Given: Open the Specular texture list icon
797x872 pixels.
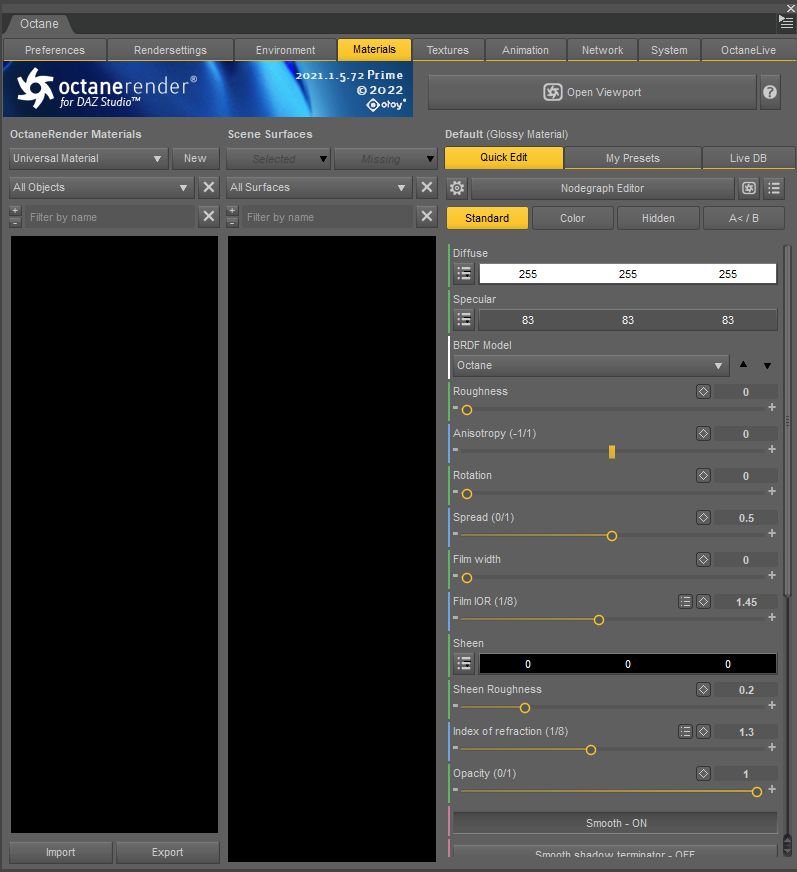Looking at the screenshot, I should click(464, 320).
